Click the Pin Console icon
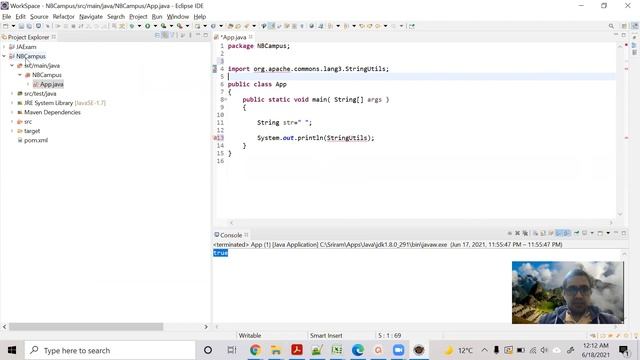The image size is (640, 360). [x=576, y=233]
